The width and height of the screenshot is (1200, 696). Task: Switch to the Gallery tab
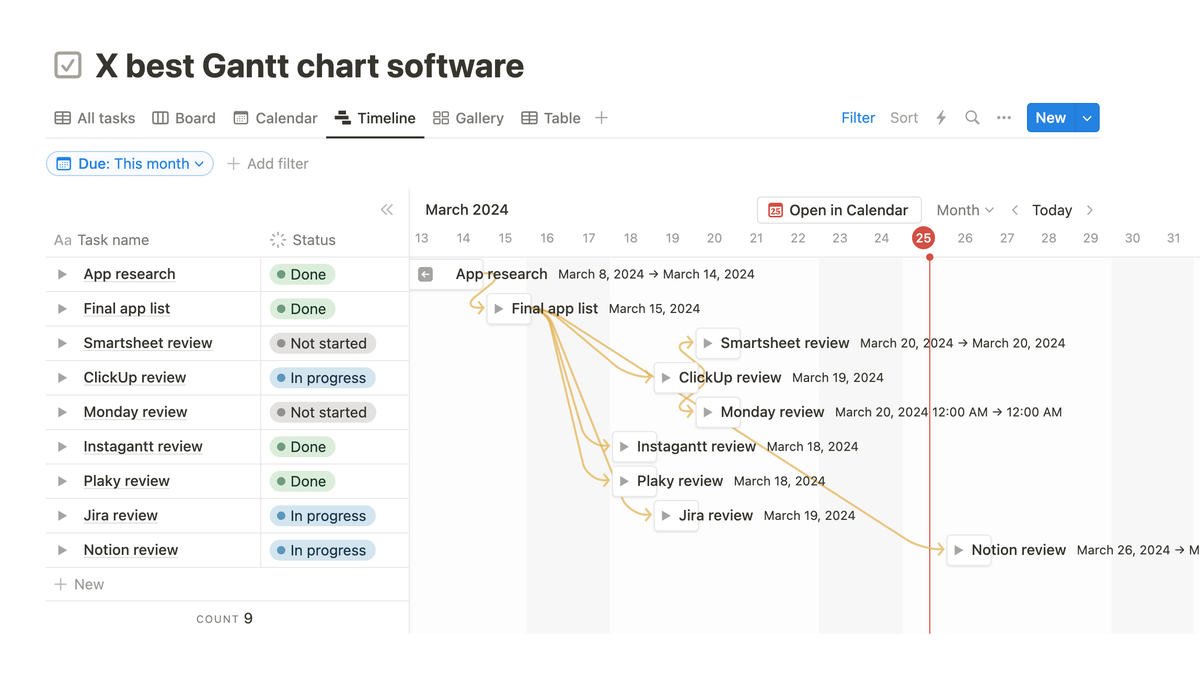[x=467, y=117]
